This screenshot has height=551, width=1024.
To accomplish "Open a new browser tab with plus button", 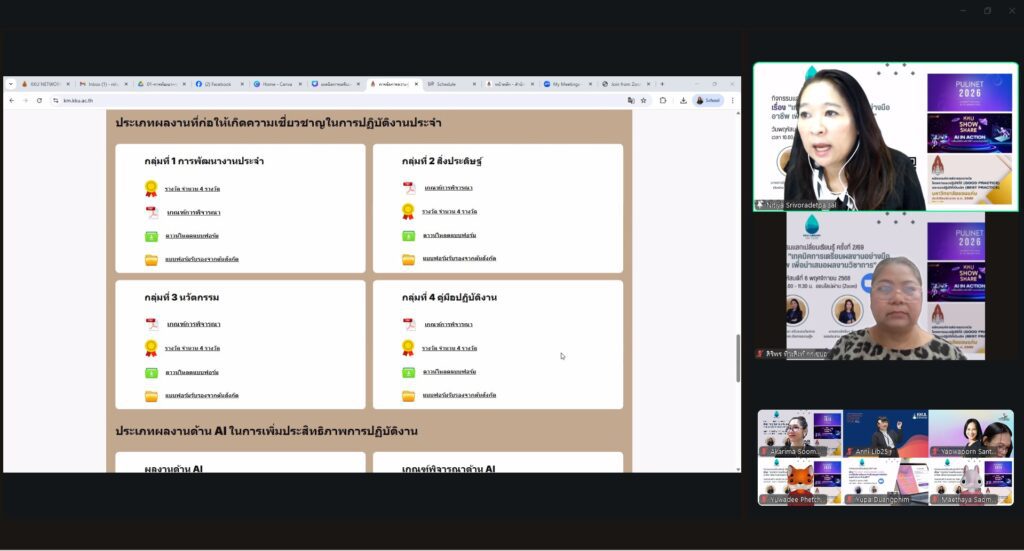I will click(x=661, y=84).
